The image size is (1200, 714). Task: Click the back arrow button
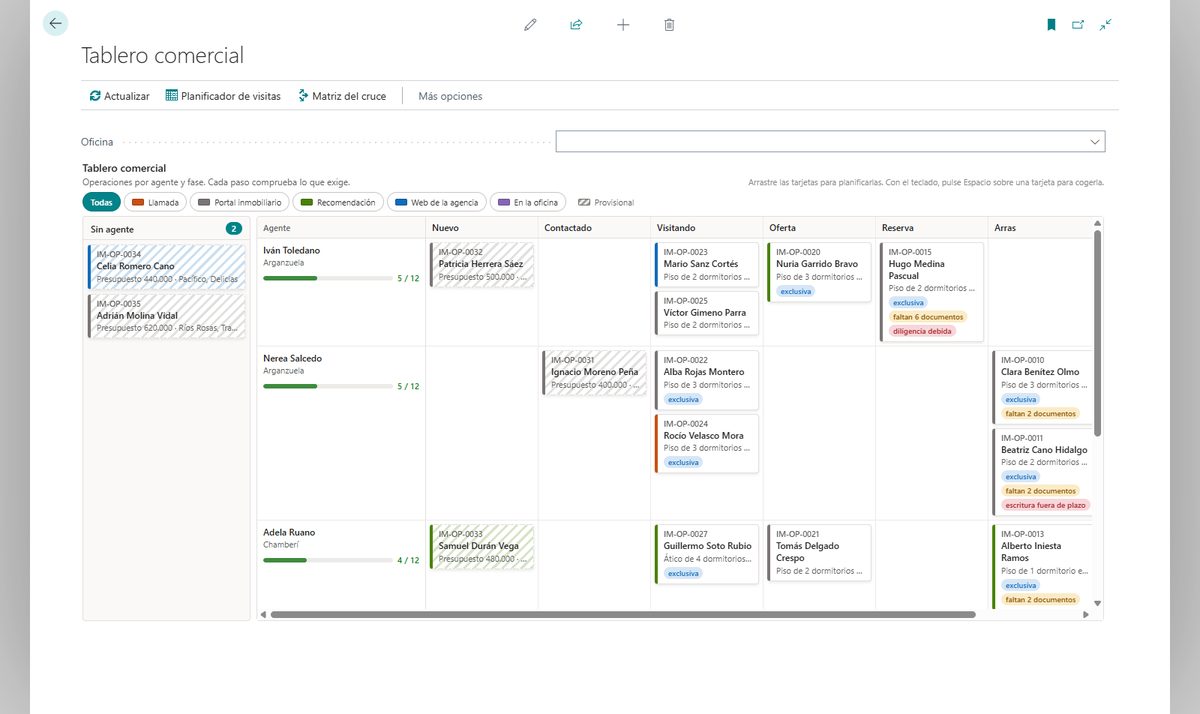(55, 23)
